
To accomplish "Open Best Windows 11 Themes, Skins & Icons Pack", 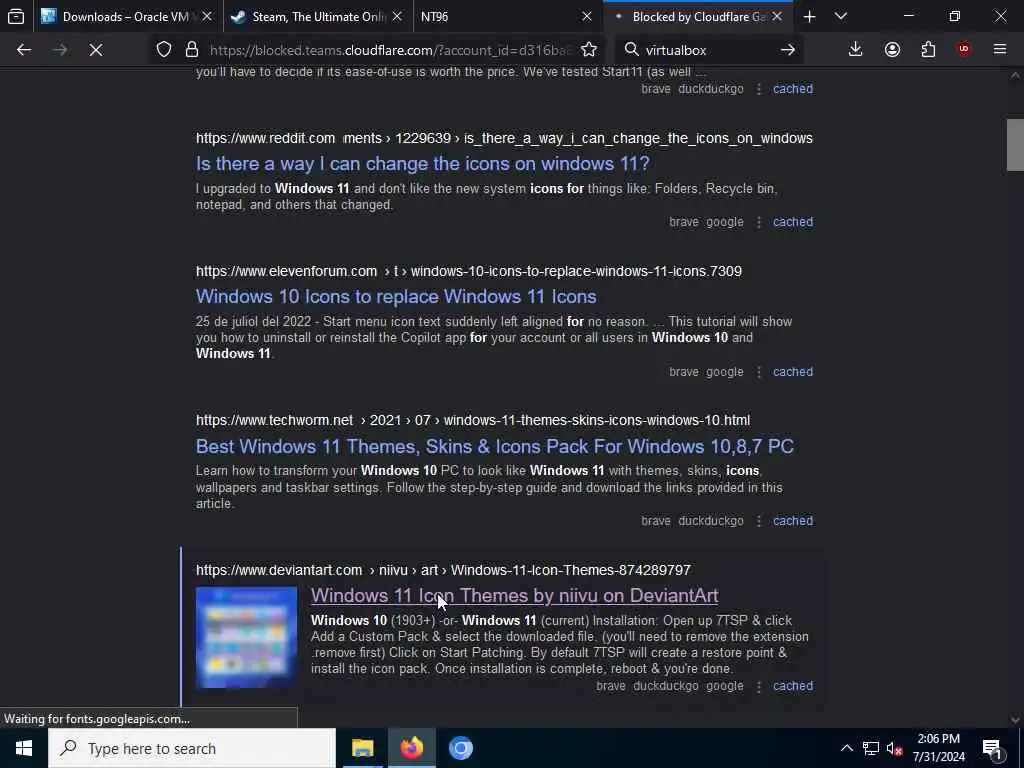I will click(494, 447).
